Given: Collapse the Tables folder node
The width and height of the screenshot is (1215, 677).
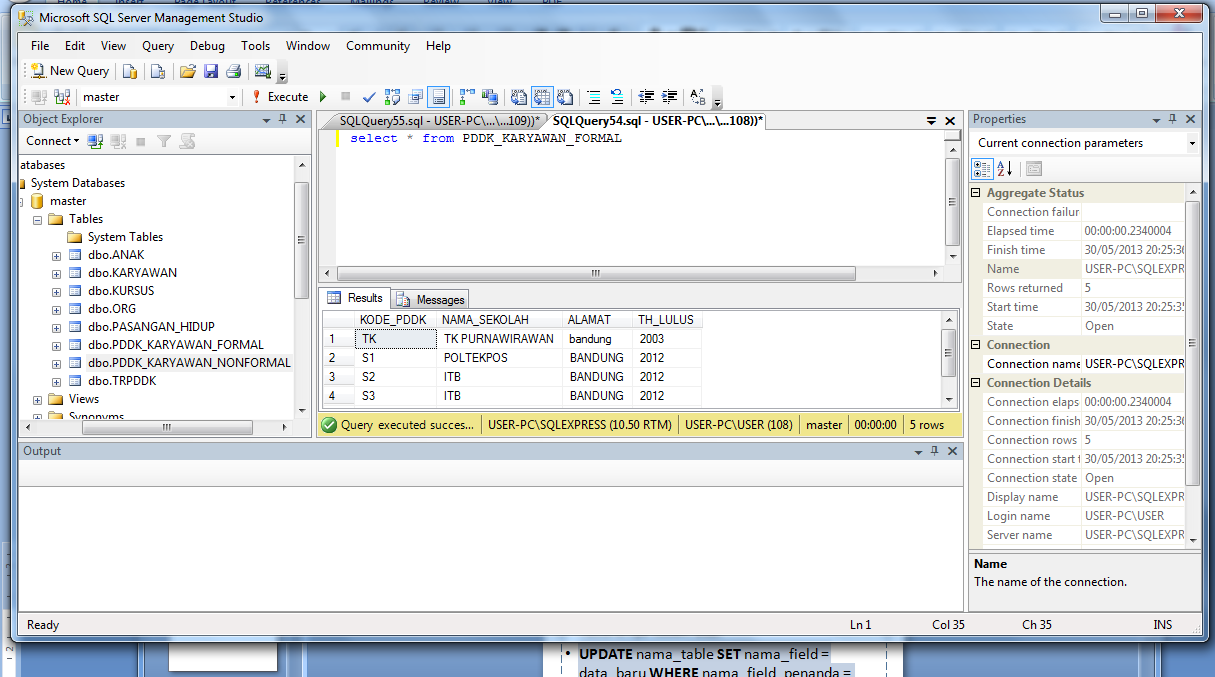Looking at the screenshot, I should pos(38,219).
